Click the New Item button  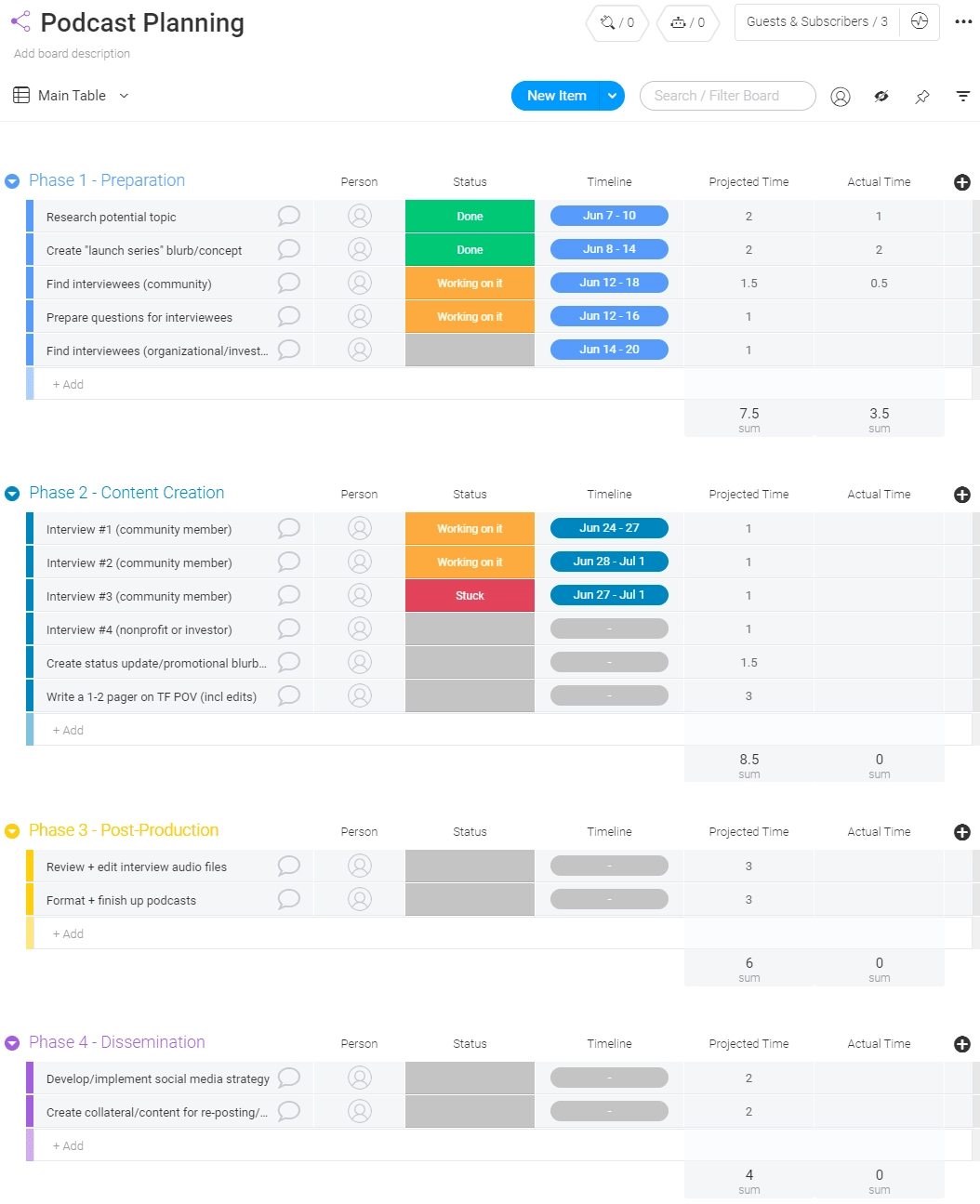click(x=556, y=96)
